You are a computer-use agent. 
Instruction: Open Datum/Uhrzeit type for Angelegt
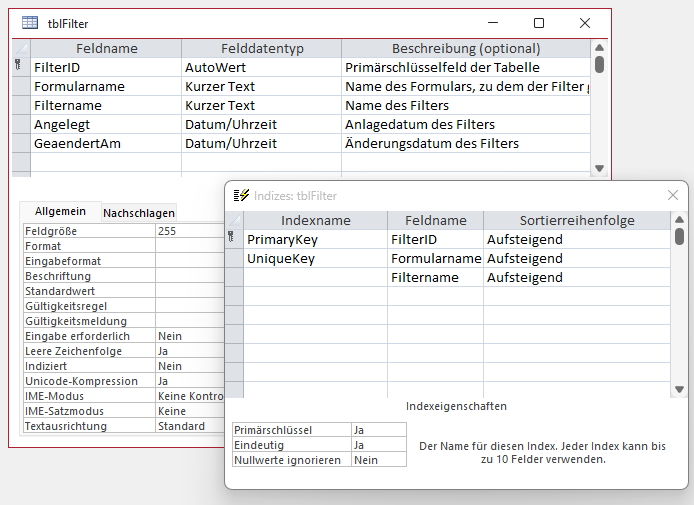tap(262, 124)
